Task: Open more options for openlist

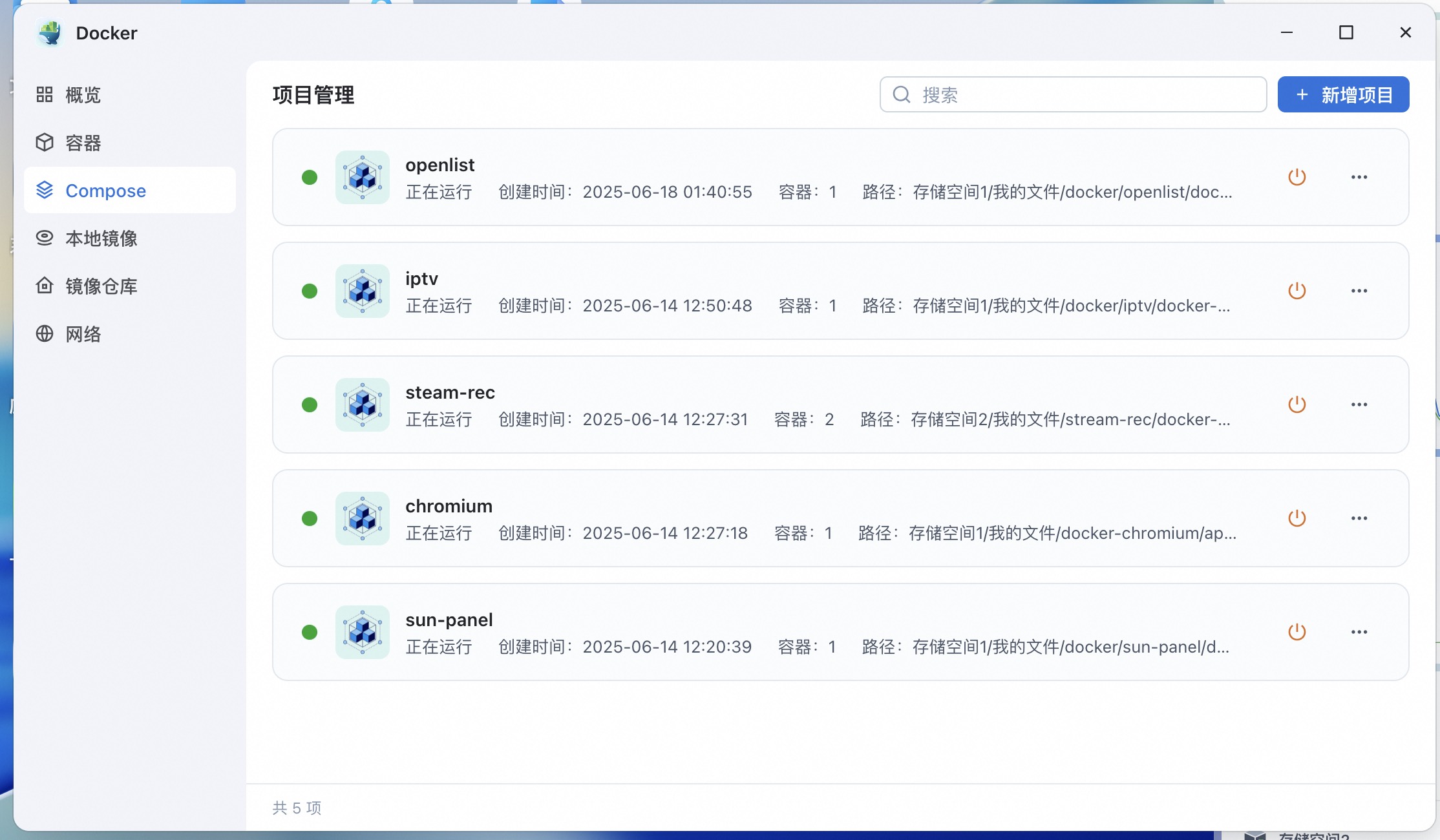Action: point(1359,177)
